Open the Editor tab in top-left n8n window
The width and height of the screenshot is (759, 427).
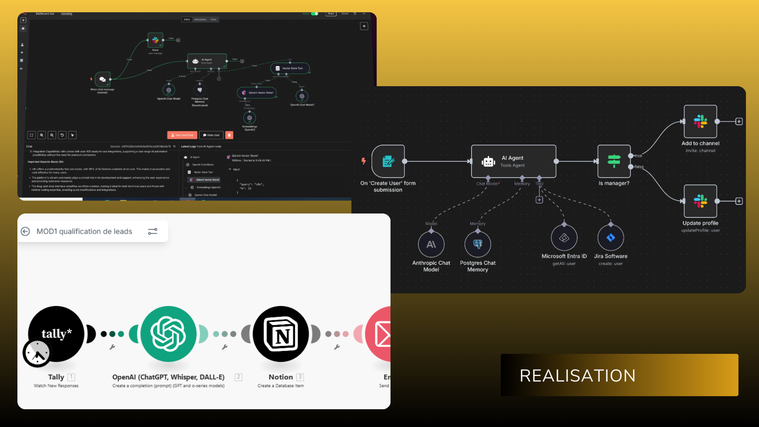click(187, 19)
